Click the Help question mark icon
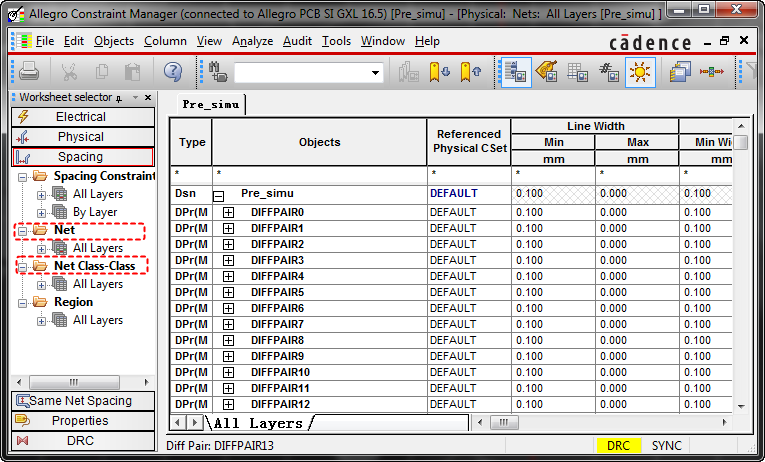This screenshot has width=765, height=462. coord(172,72)
